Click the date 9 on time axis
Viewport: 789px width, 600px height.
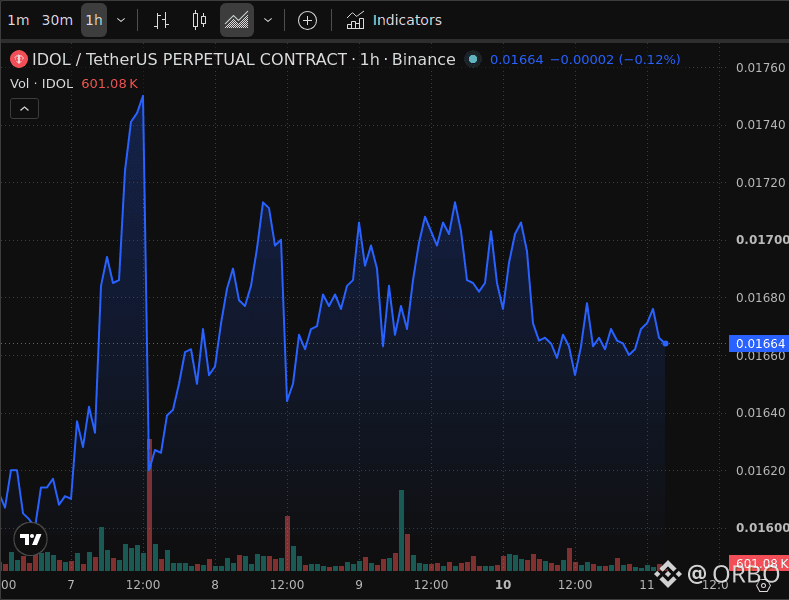click(359, 584)
